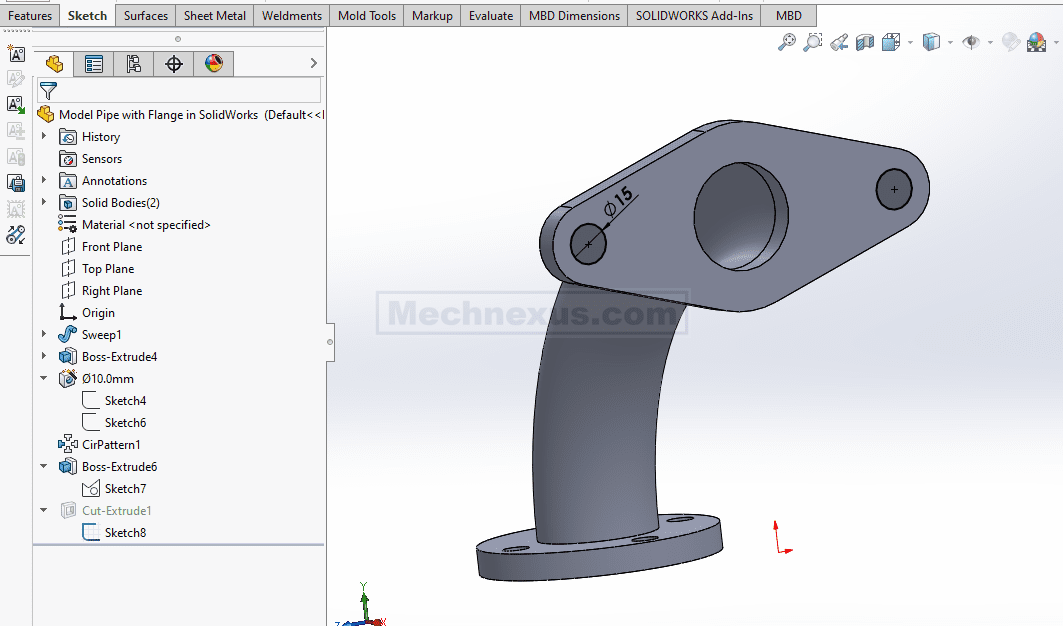
Task: Expand the Sweep1 feature arrow
Action: click(44, 334)
